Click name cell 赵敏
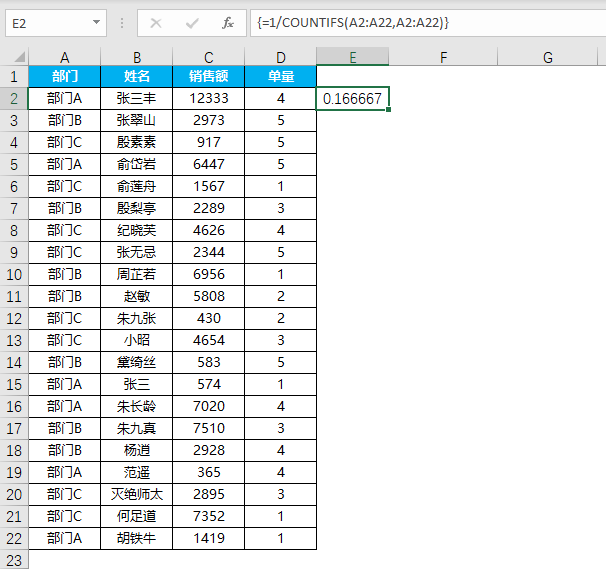Image resolution: width=606 pixels, height=569 pixels. tap(136, 296)
